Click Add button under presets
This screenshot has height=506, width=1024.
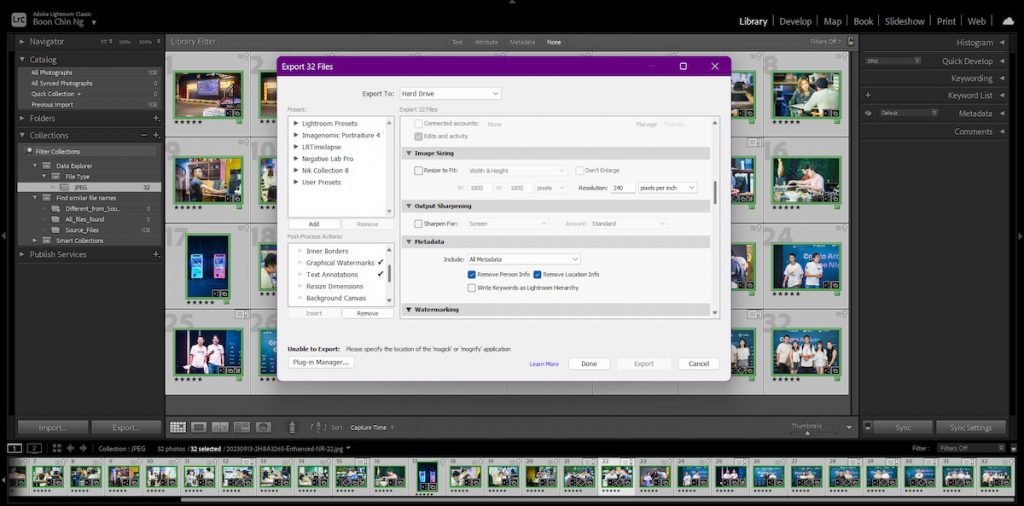314,224
